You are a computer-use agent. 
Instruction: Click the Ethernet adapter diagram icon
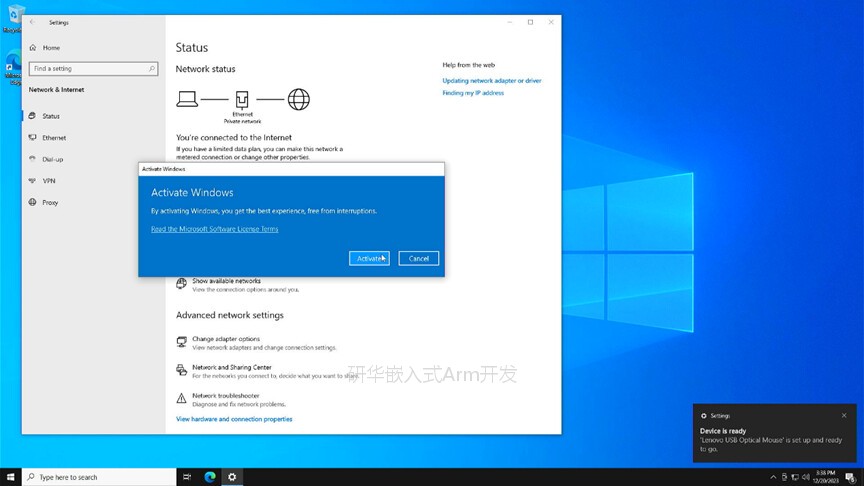[x=242, y=99]
